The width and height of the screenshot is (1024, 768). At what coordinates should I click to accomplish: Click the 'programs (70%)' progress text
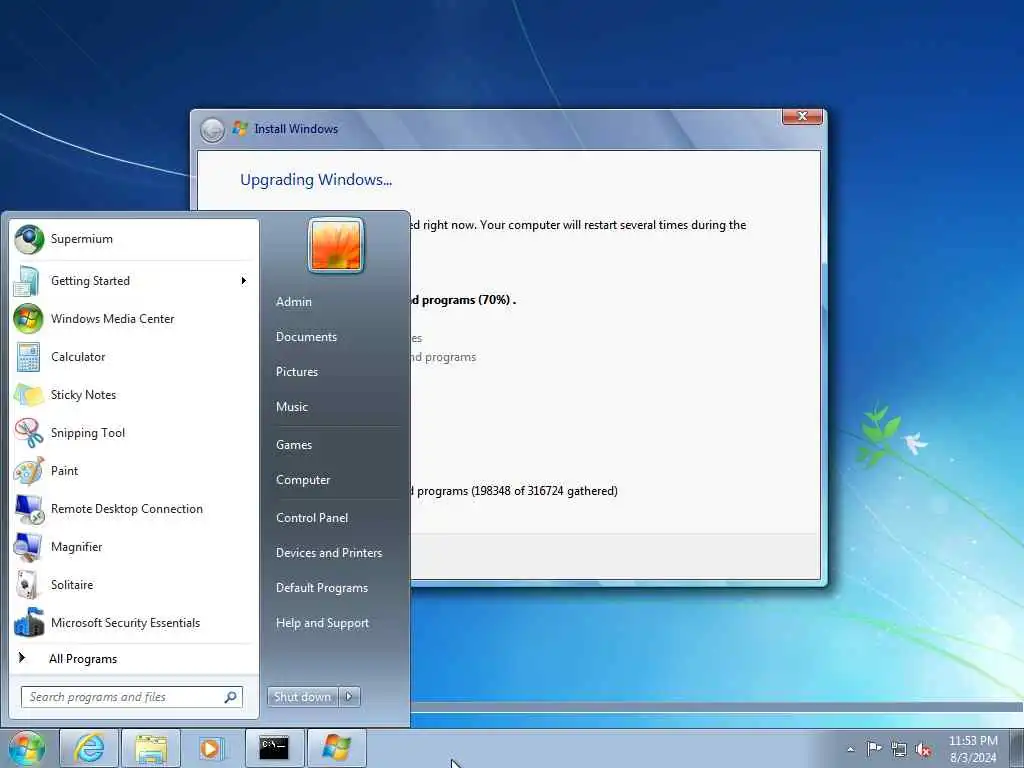click(x=466, y=300)
